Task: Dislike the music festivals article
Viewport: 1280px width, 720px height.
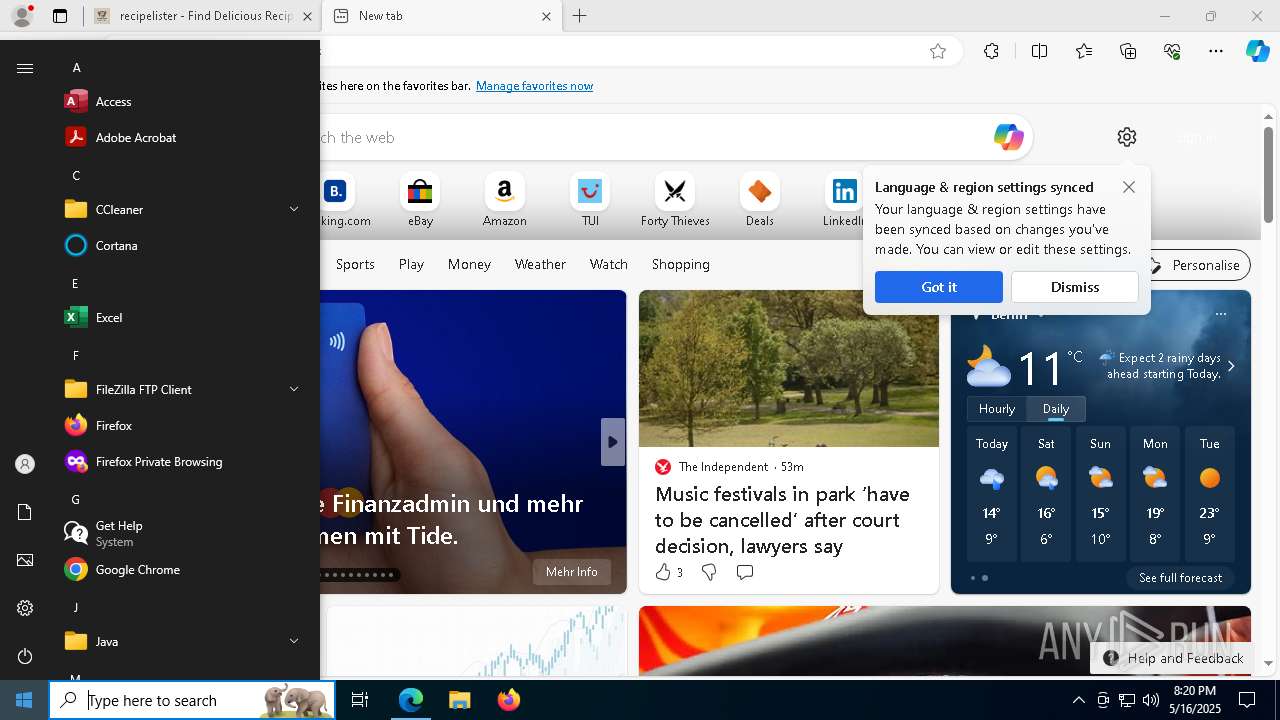Action: coord(709,572)
